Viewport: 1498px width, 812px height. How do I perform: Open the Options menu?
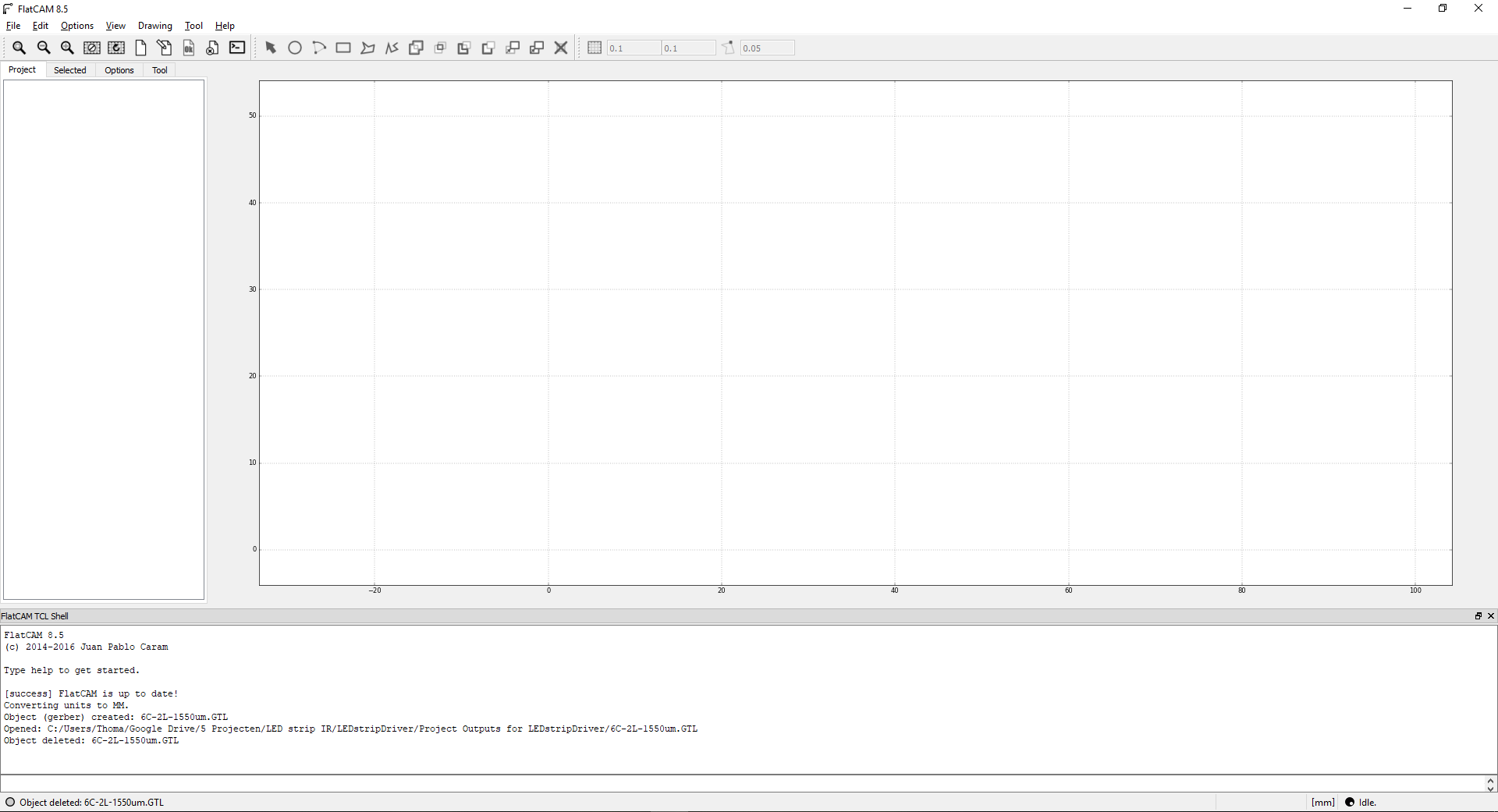[x=77, y=26]
